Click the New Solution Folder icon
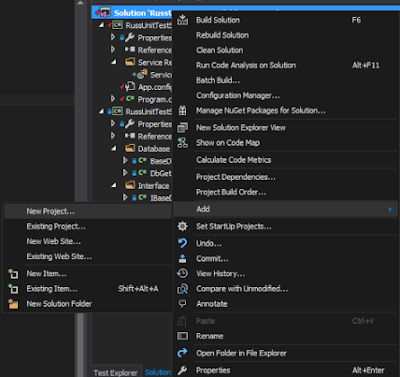Screen dimensions: 400x377 pos(13,304)
